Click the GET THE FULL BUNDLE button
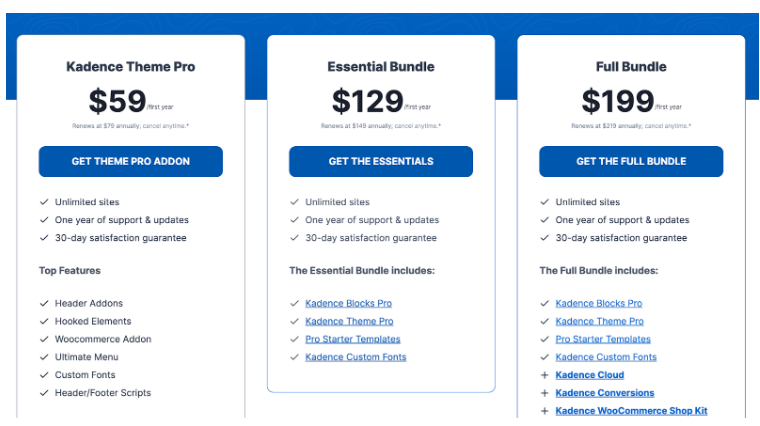Image resolution: width=760 pixels, height=426 pixels. coord(631,161)
